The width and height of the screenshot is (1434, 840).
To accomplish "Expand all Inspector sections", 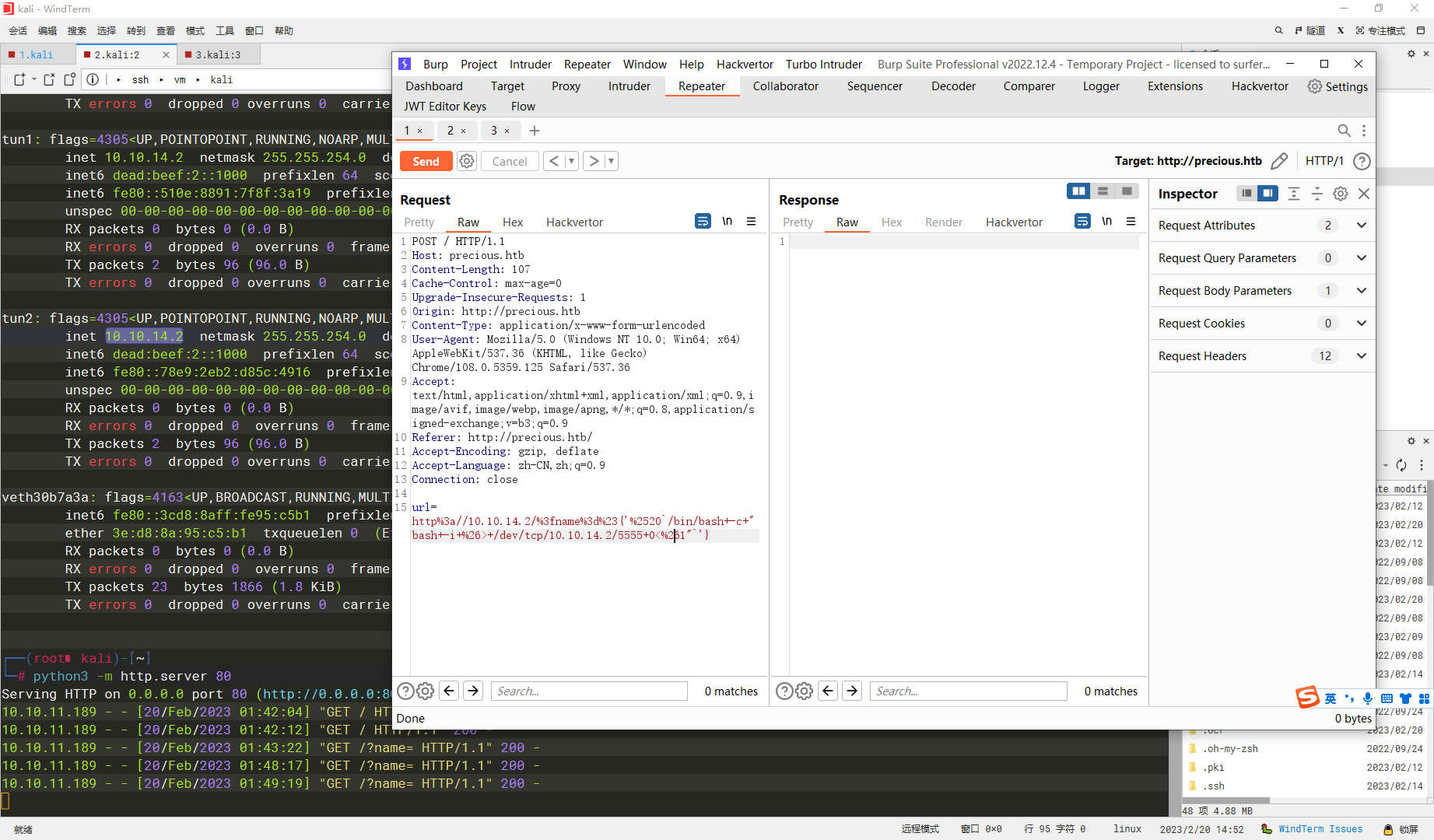I will coord(1294,194).
